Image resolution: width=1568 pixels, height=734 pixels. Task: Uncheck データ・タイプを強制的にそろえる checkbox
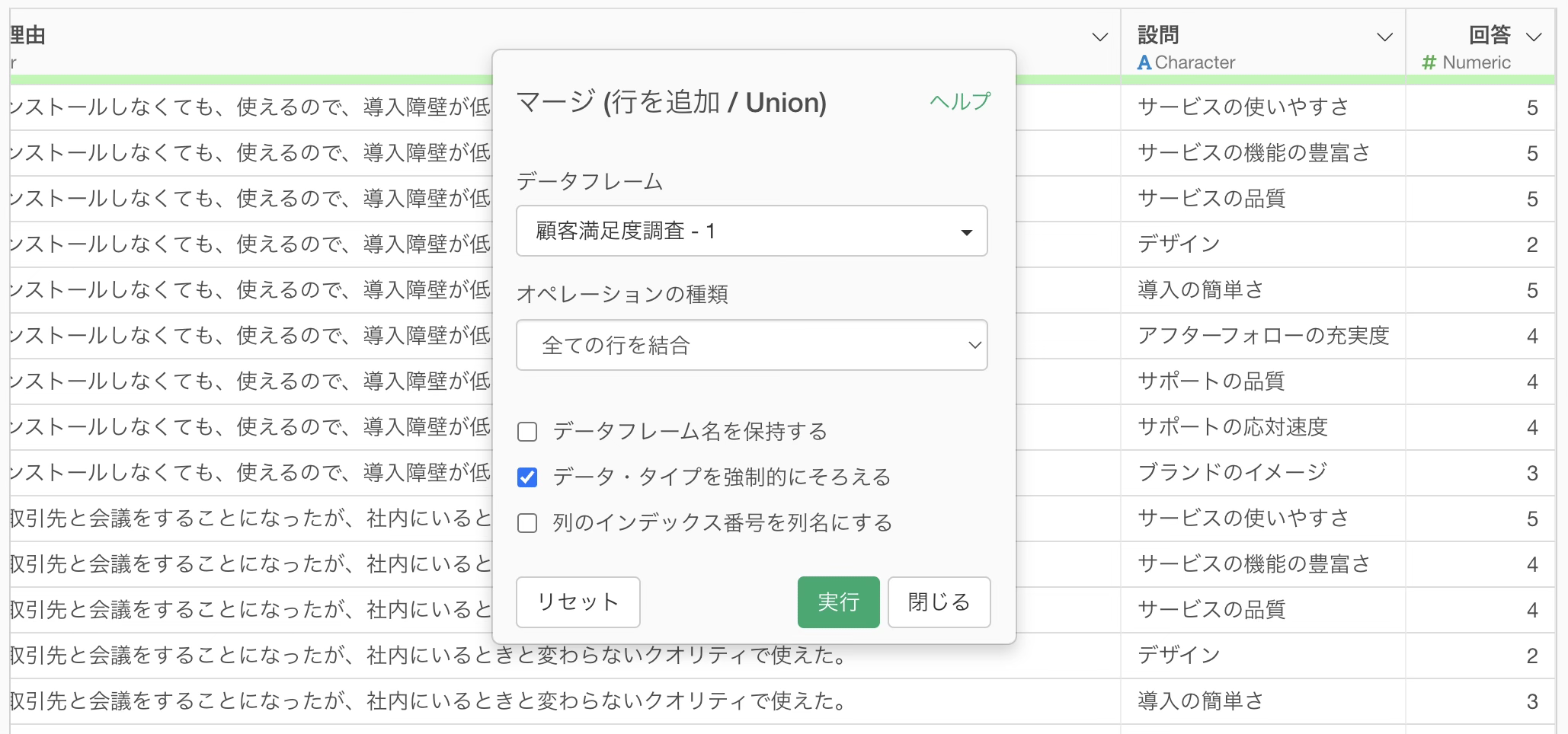(527, 478)
